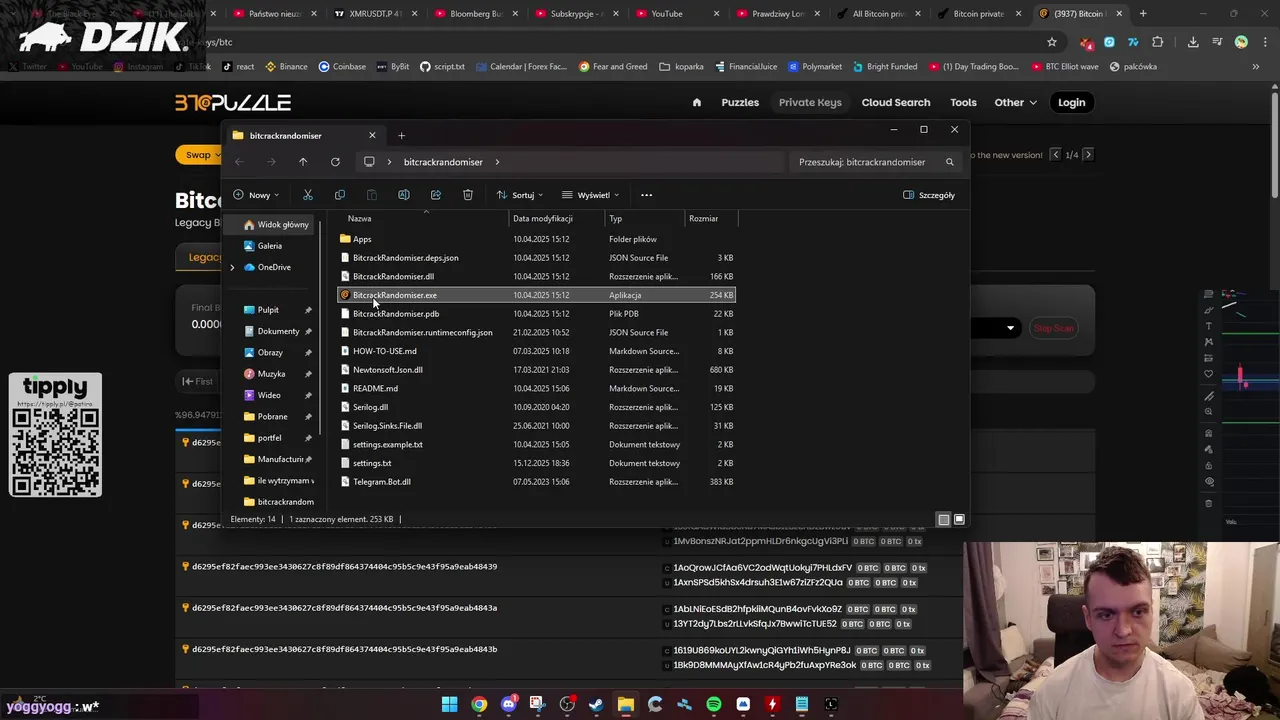Open the Nowy dropdown
This screenshot has width=1280, height=720.
click(x=256, y=195)
